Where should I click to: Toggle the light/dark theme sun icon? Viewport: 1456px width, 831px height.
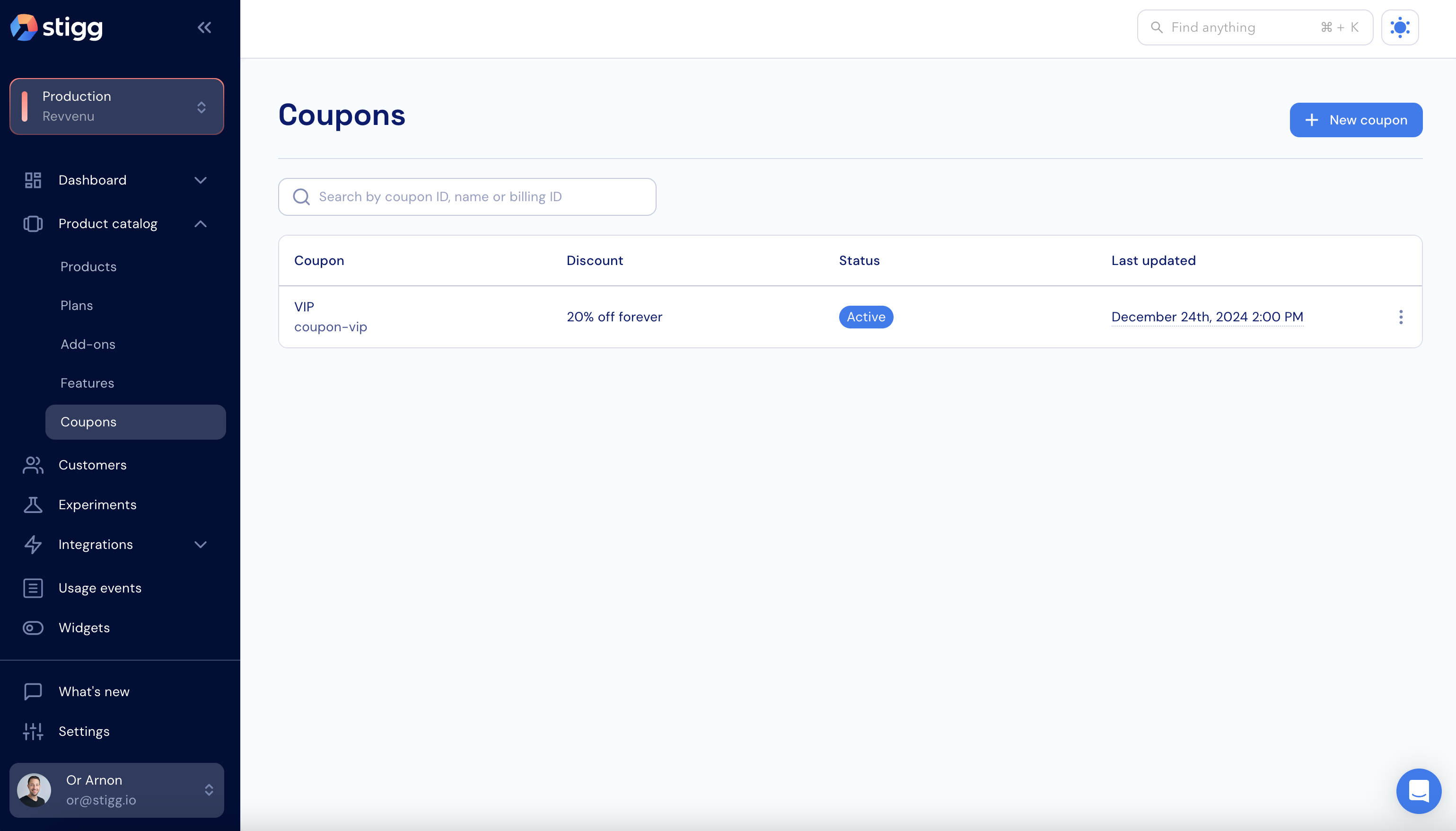tap(1400, 27)
